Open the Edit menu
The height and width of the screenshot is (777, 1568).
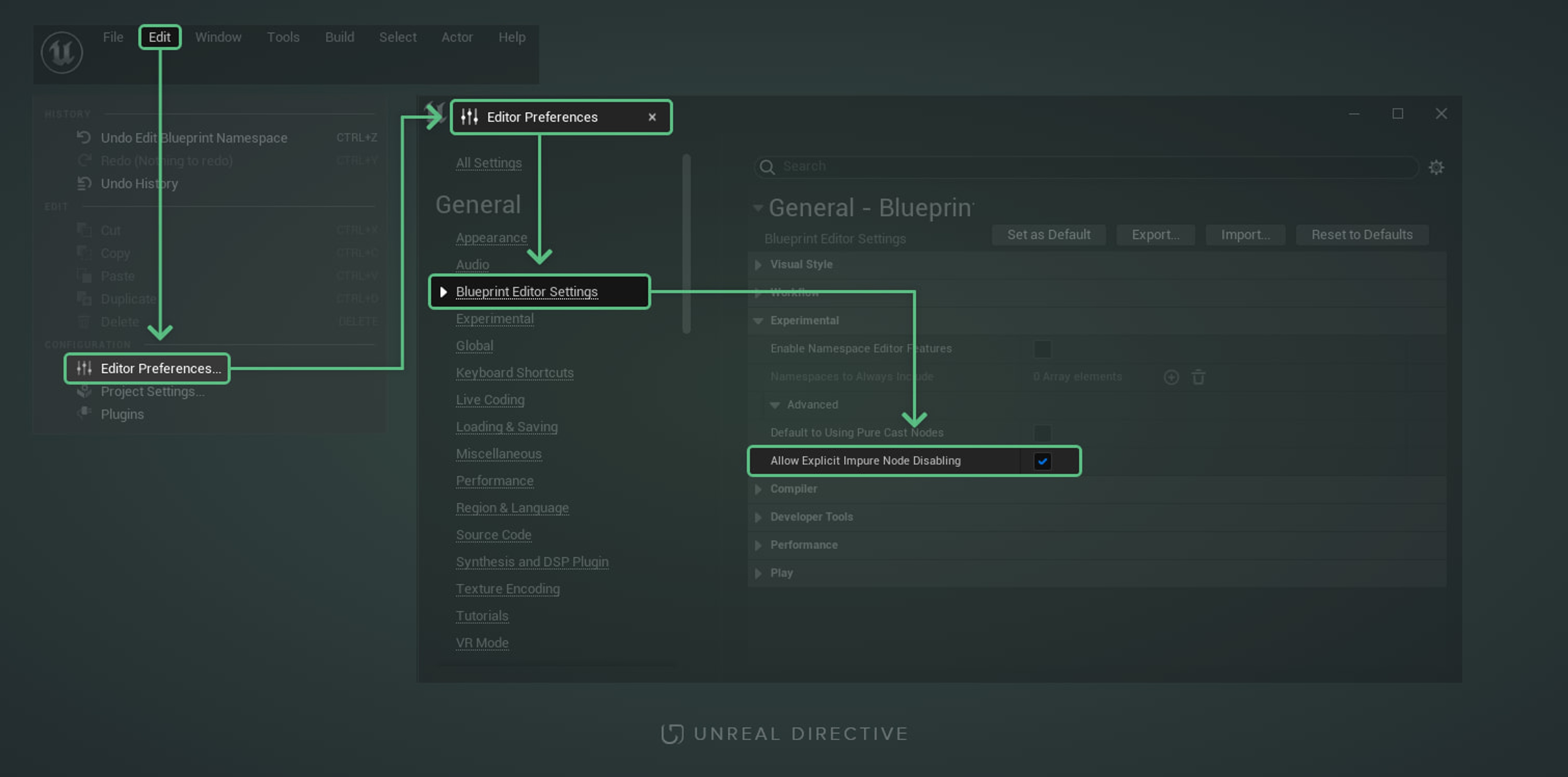point(160,37)
